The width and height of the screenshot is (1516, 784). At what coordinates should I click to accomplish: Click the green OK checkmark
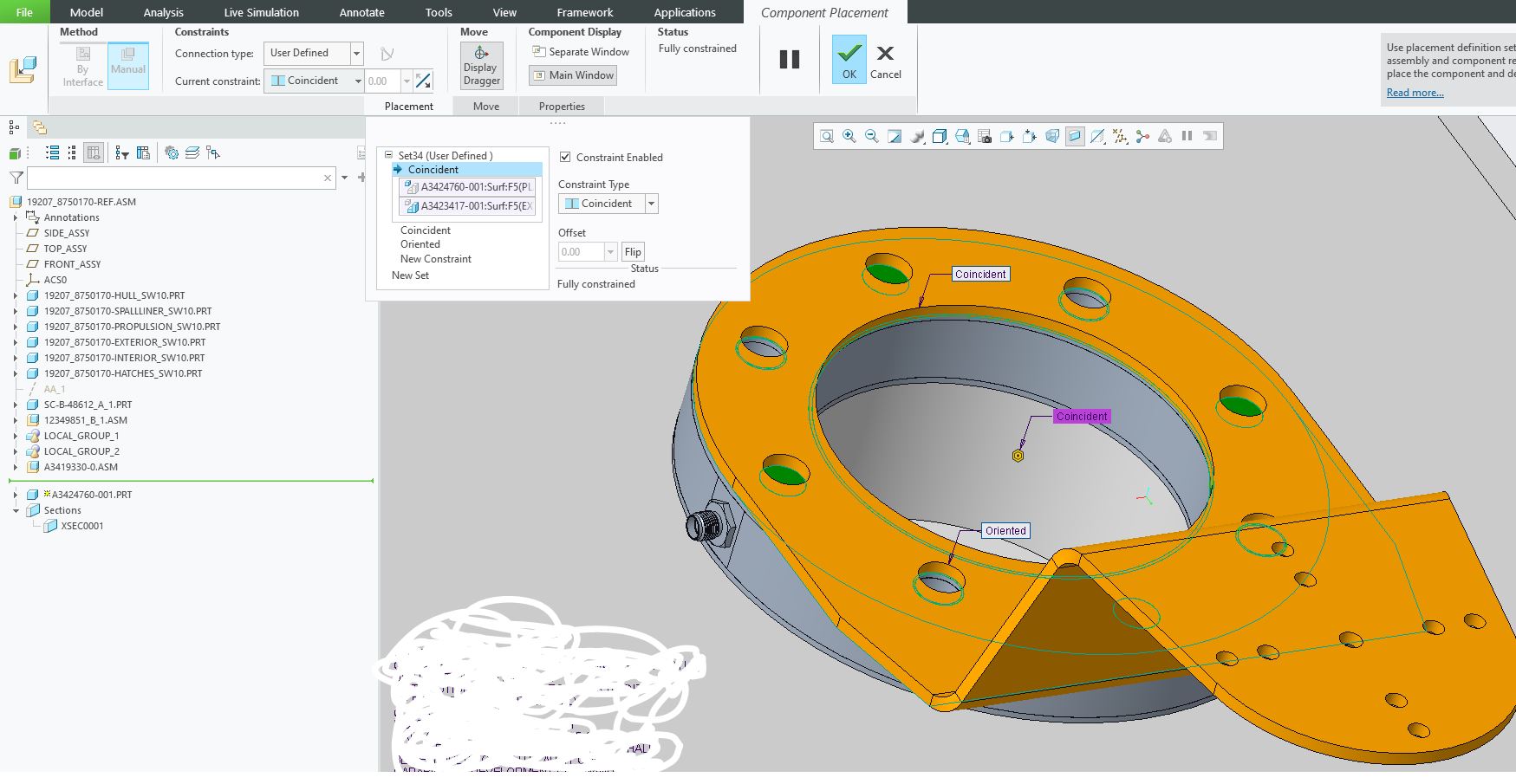(x=849, y=59)
